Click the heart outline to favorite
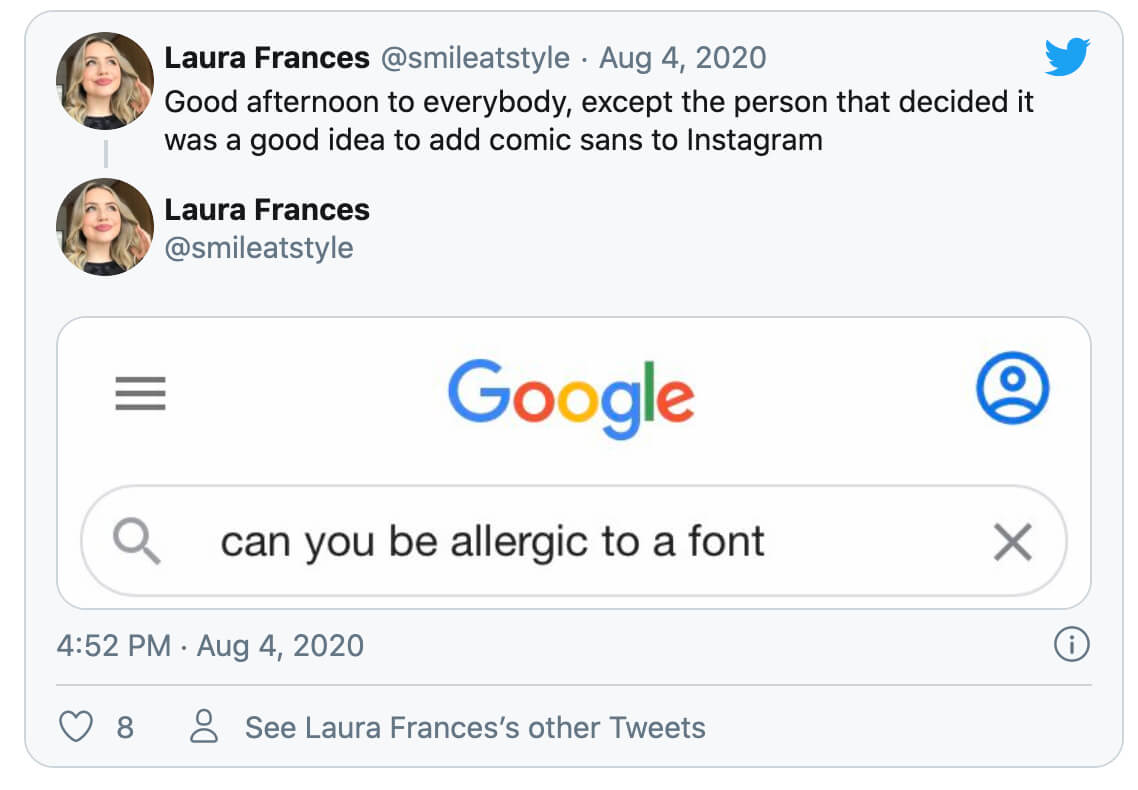This screenshot has height=790, width=1138. coord(76,728)
